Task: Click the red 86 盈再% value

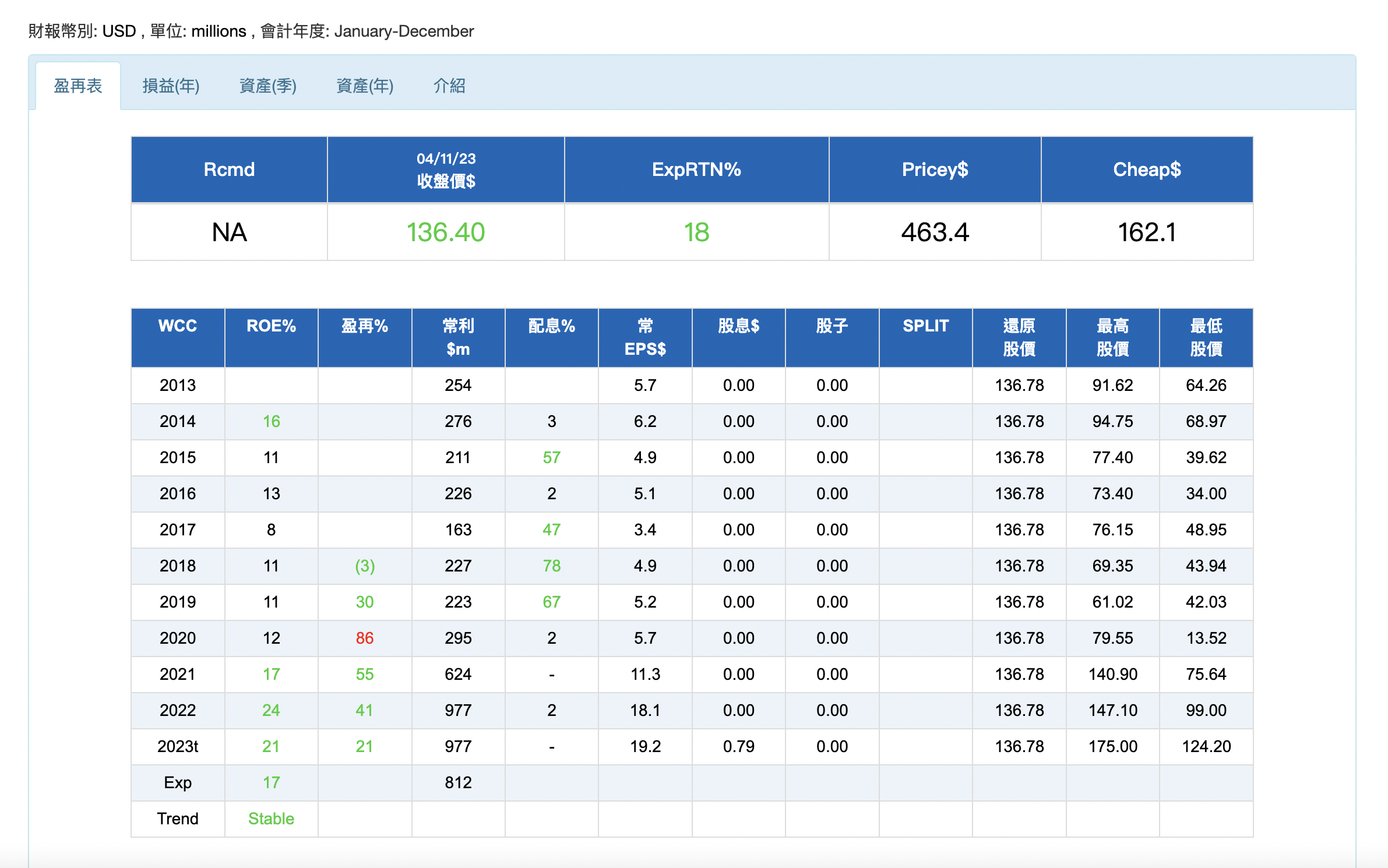Action: [x=365, y=638]
